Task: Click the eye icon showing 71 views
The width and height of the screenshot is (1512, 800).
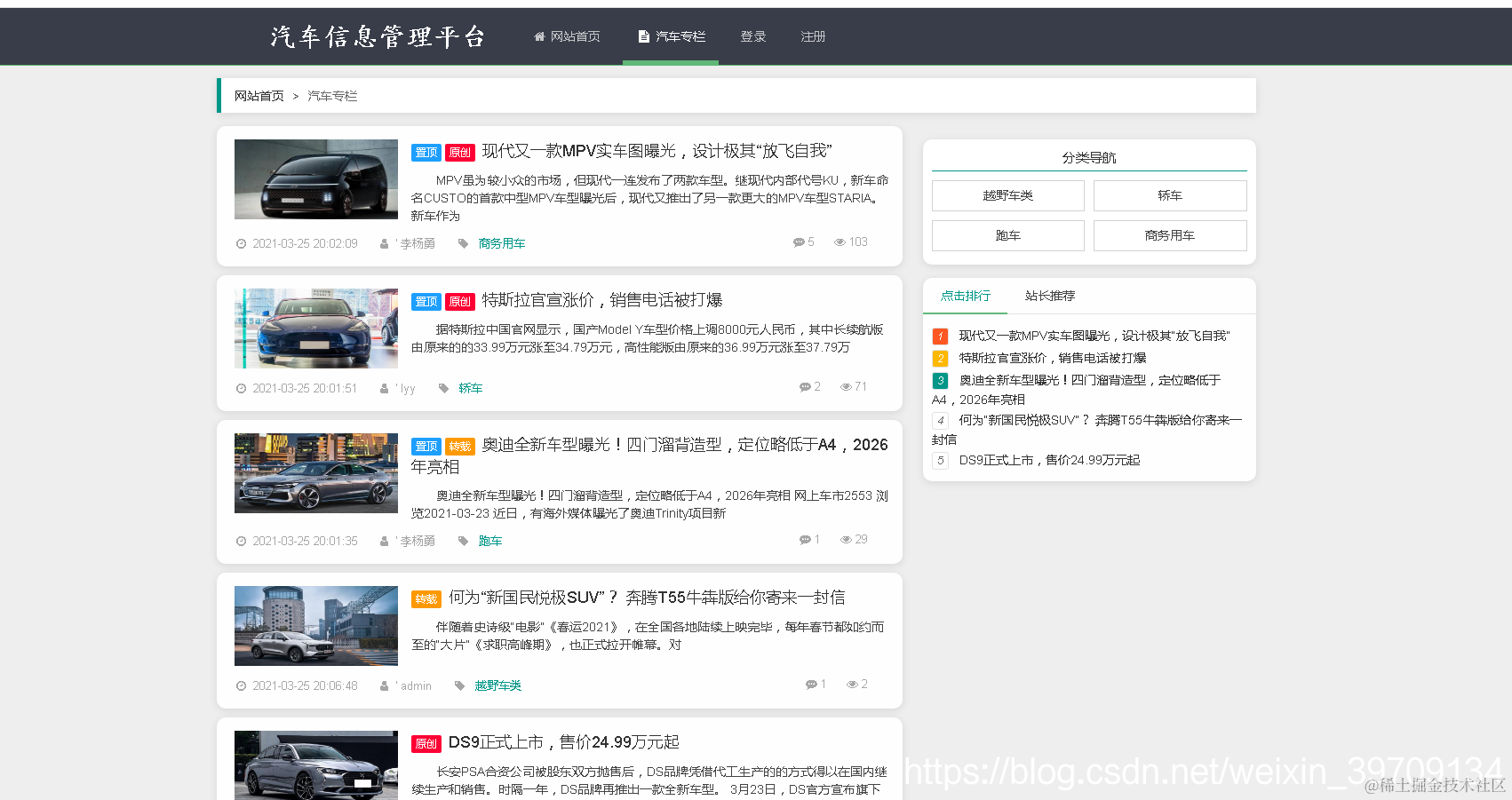Action: (x=847, y=386)
